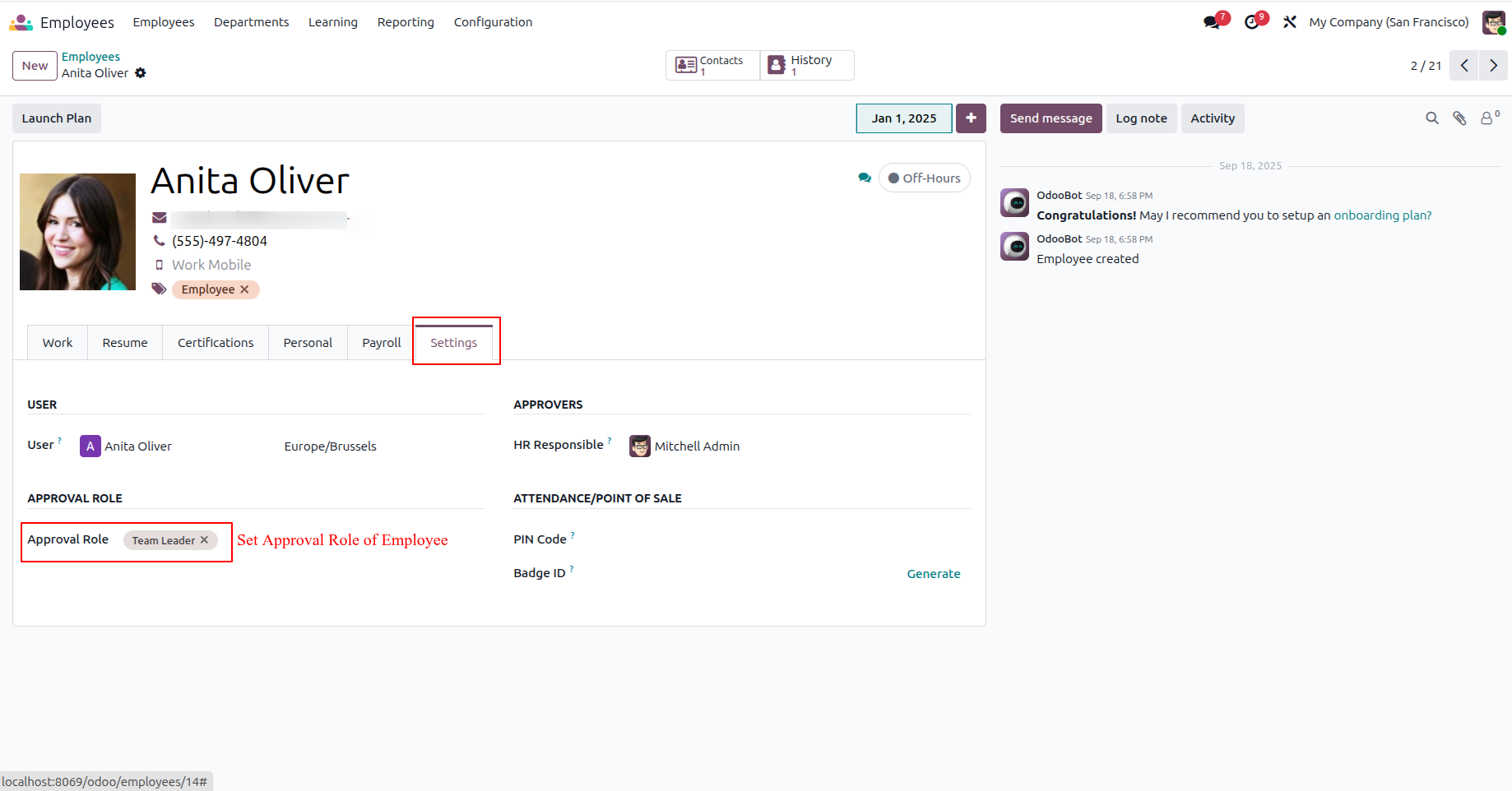Click Anita Oliver's profile photo
The width and height of the screenshot is (1512, 791).
77,232
